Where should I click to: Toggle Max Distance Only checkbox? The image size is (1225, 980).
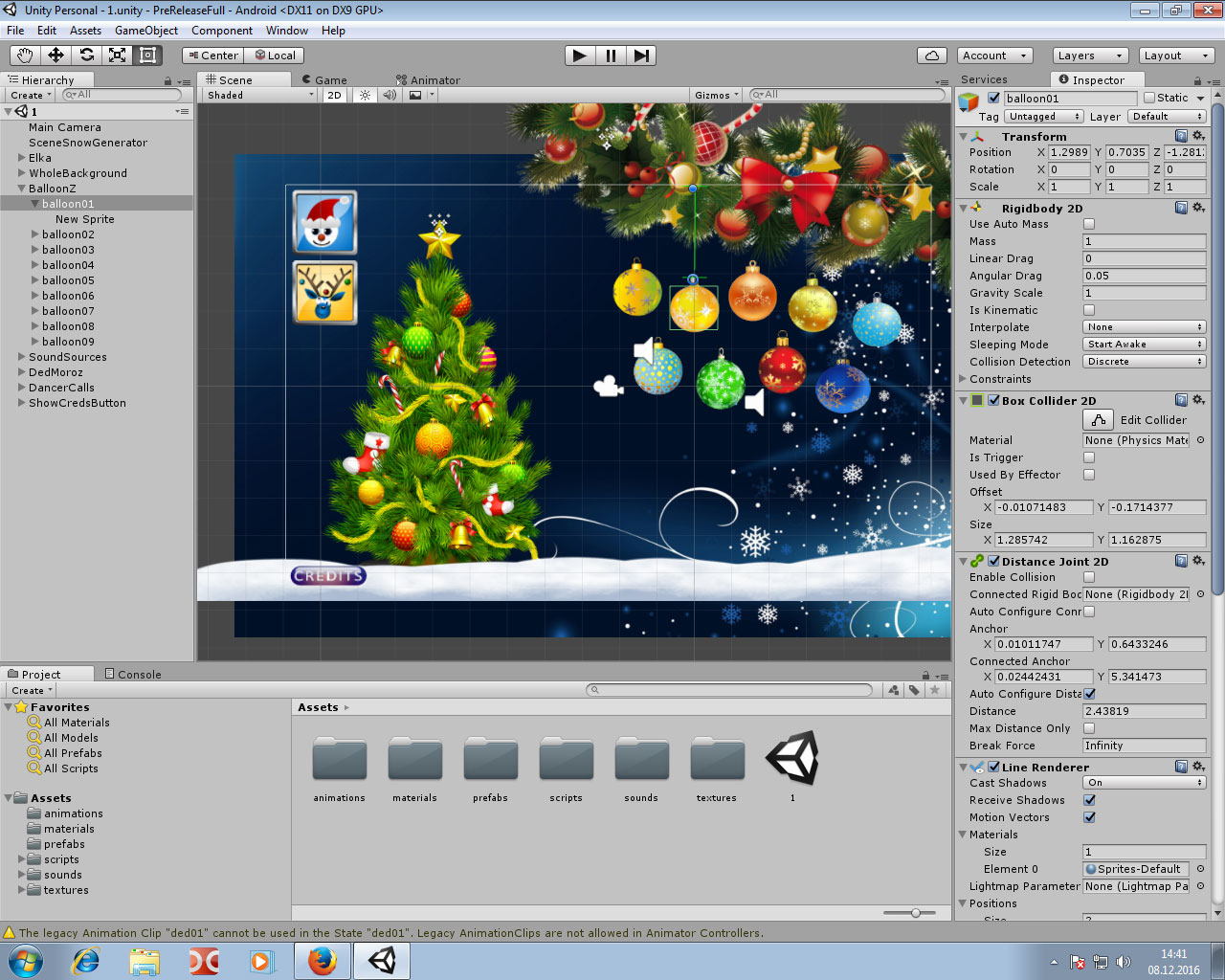click(1088, 728)
